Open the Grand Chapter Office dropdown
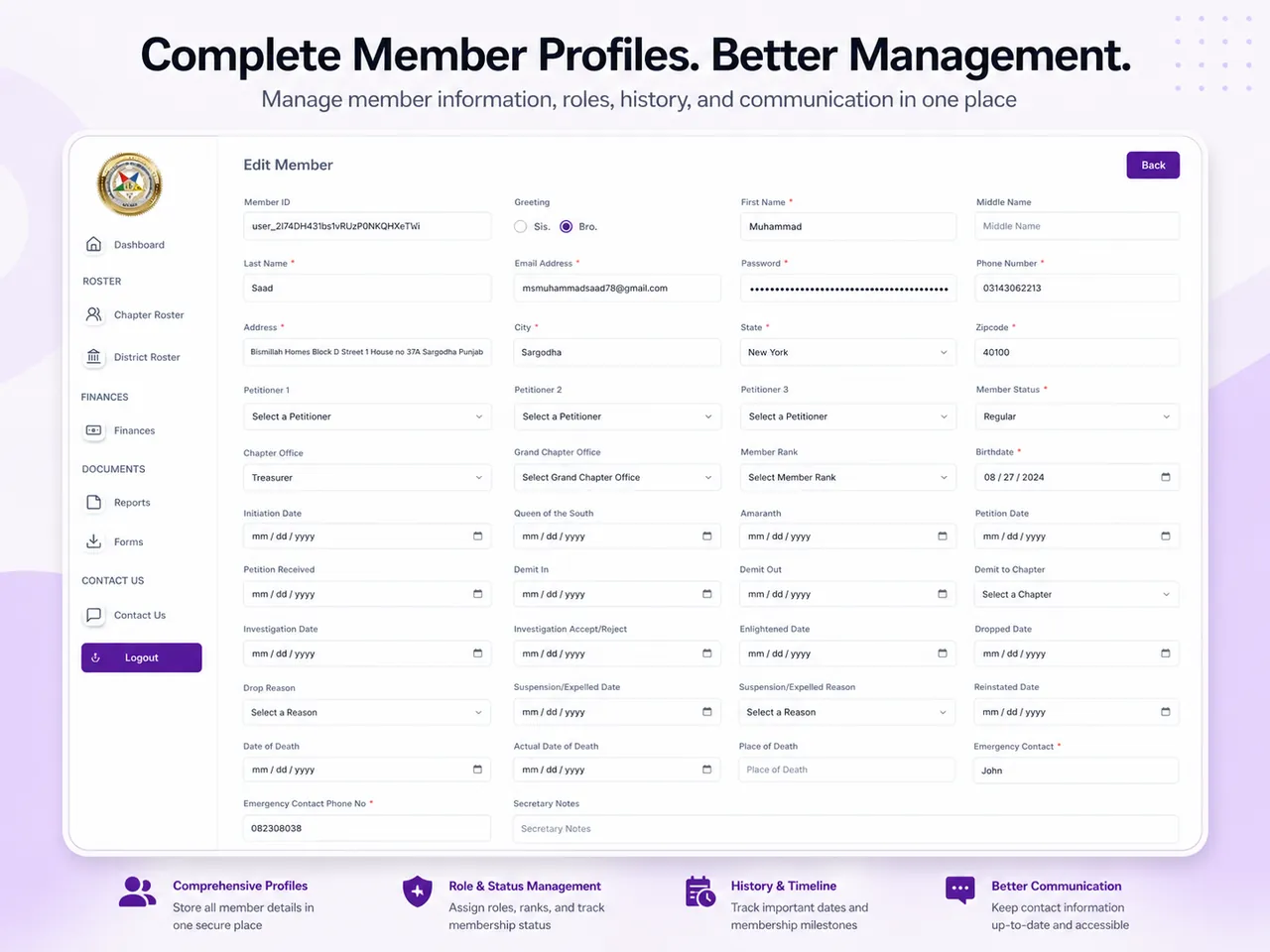The height and width of the screenshot is (952, 1270). click(x=617, y=477)
